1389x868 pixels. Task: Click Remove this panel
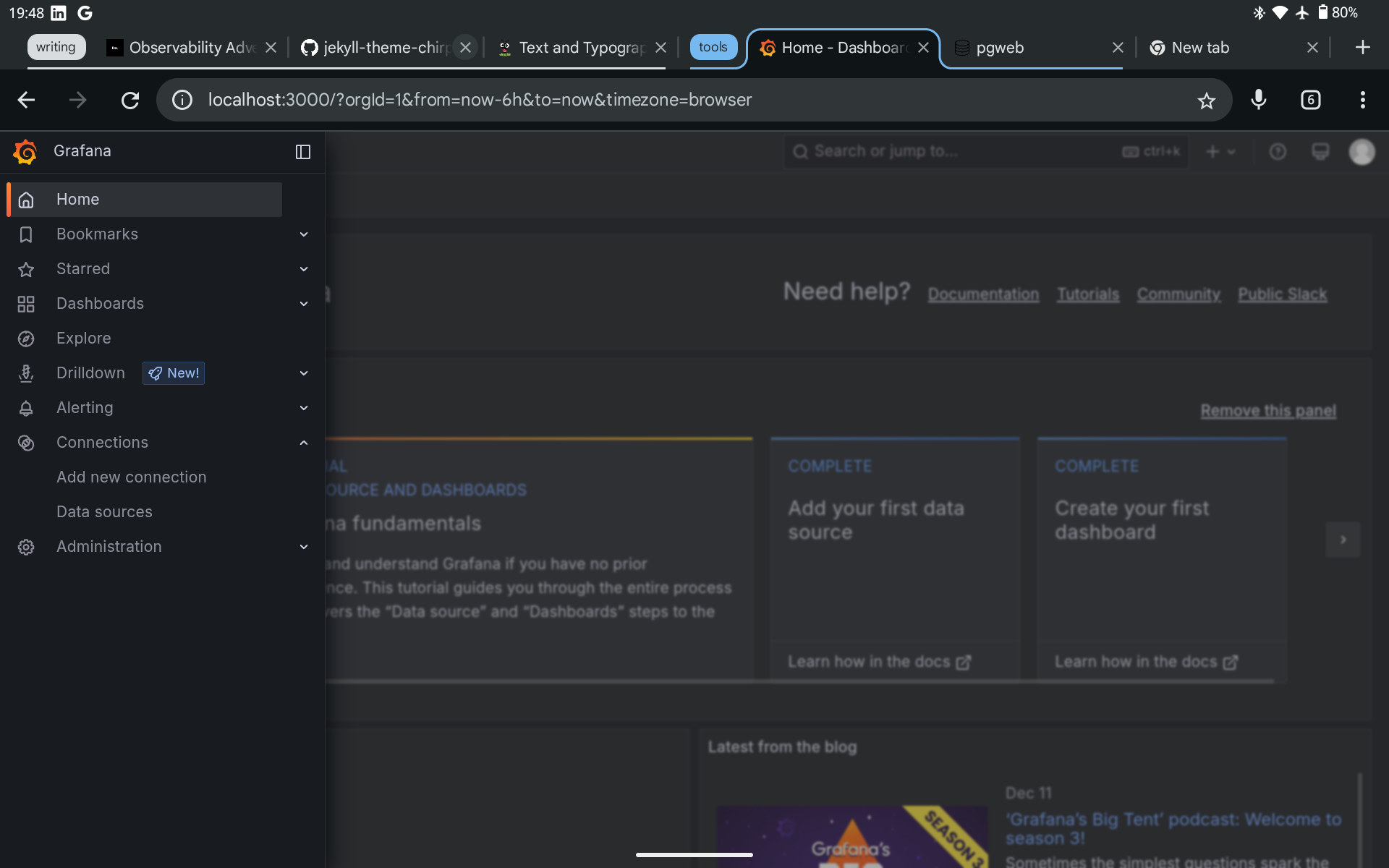point(1268,410)
